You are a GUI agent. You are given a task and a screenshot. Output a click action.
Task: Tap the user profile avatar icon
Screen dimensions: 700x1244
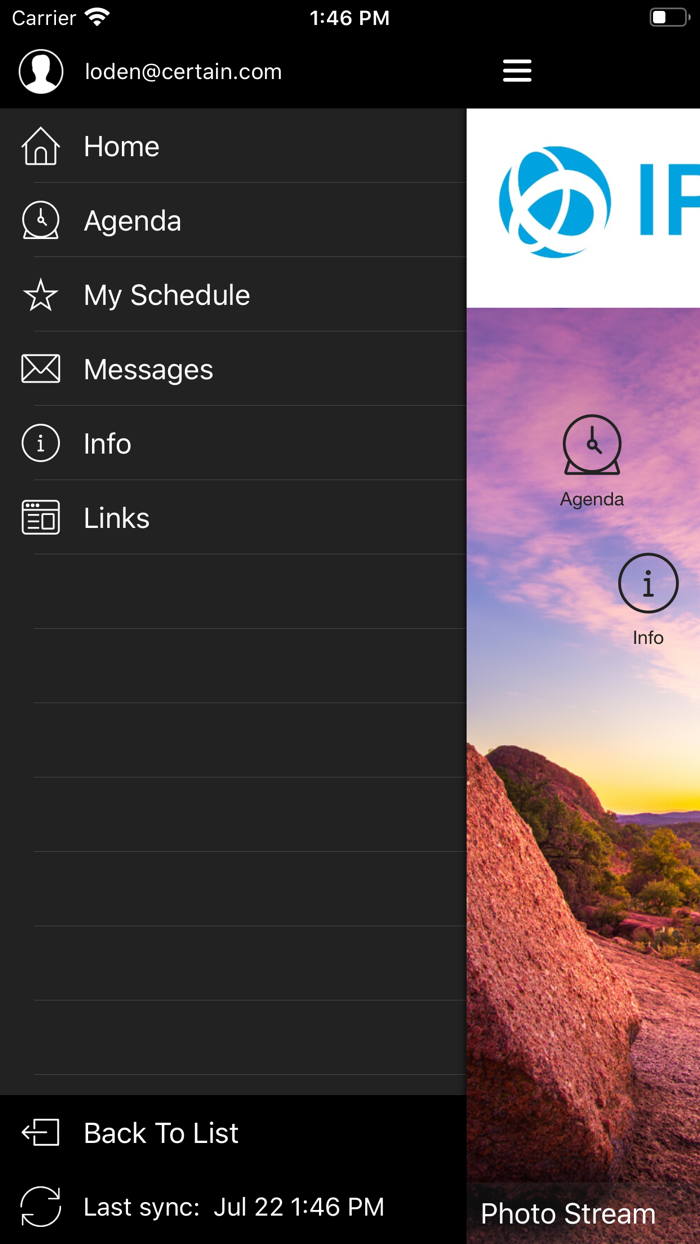(x=41, y=72)
